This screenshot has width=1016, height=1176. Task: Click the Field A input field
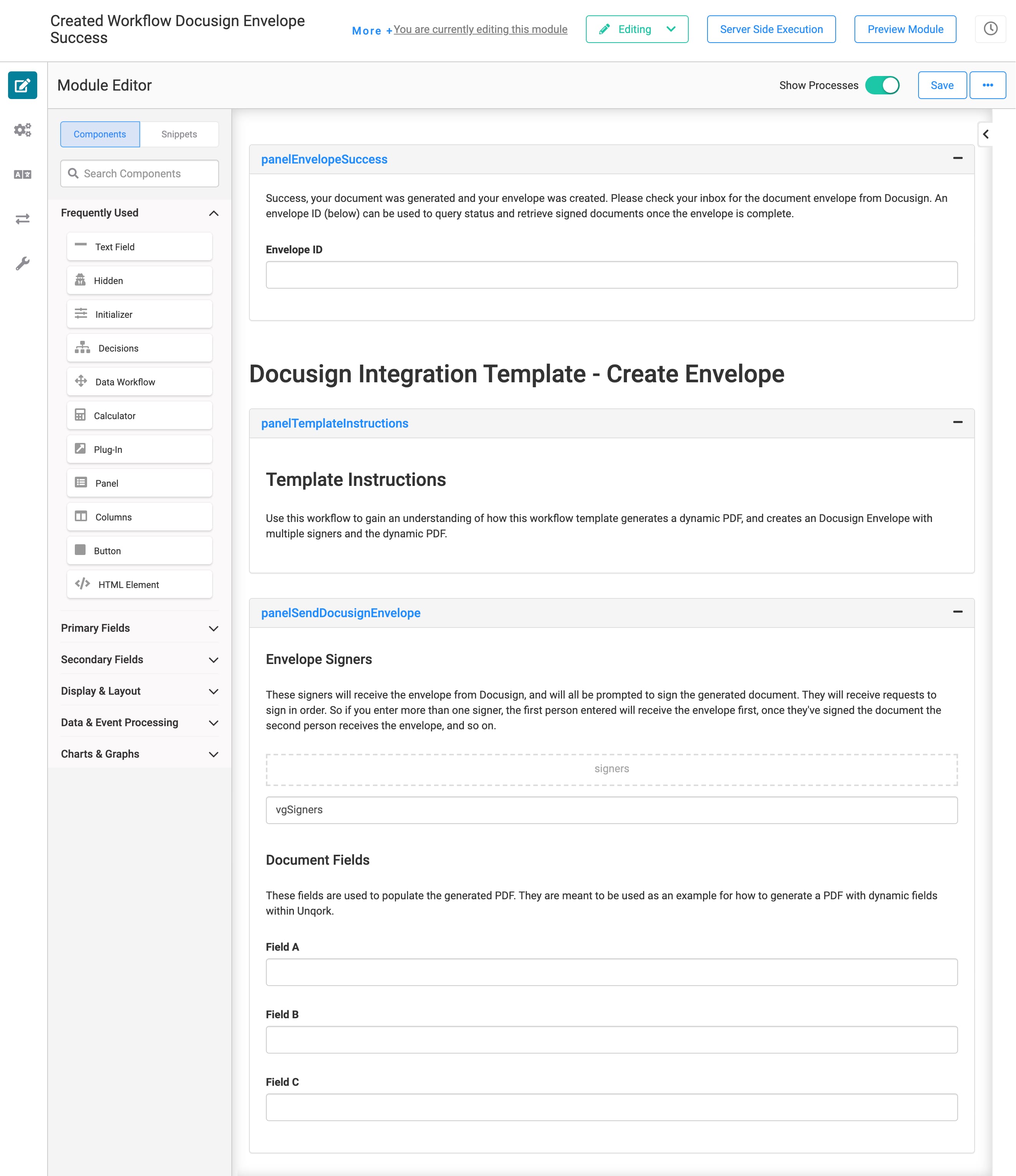pos(612,972)
